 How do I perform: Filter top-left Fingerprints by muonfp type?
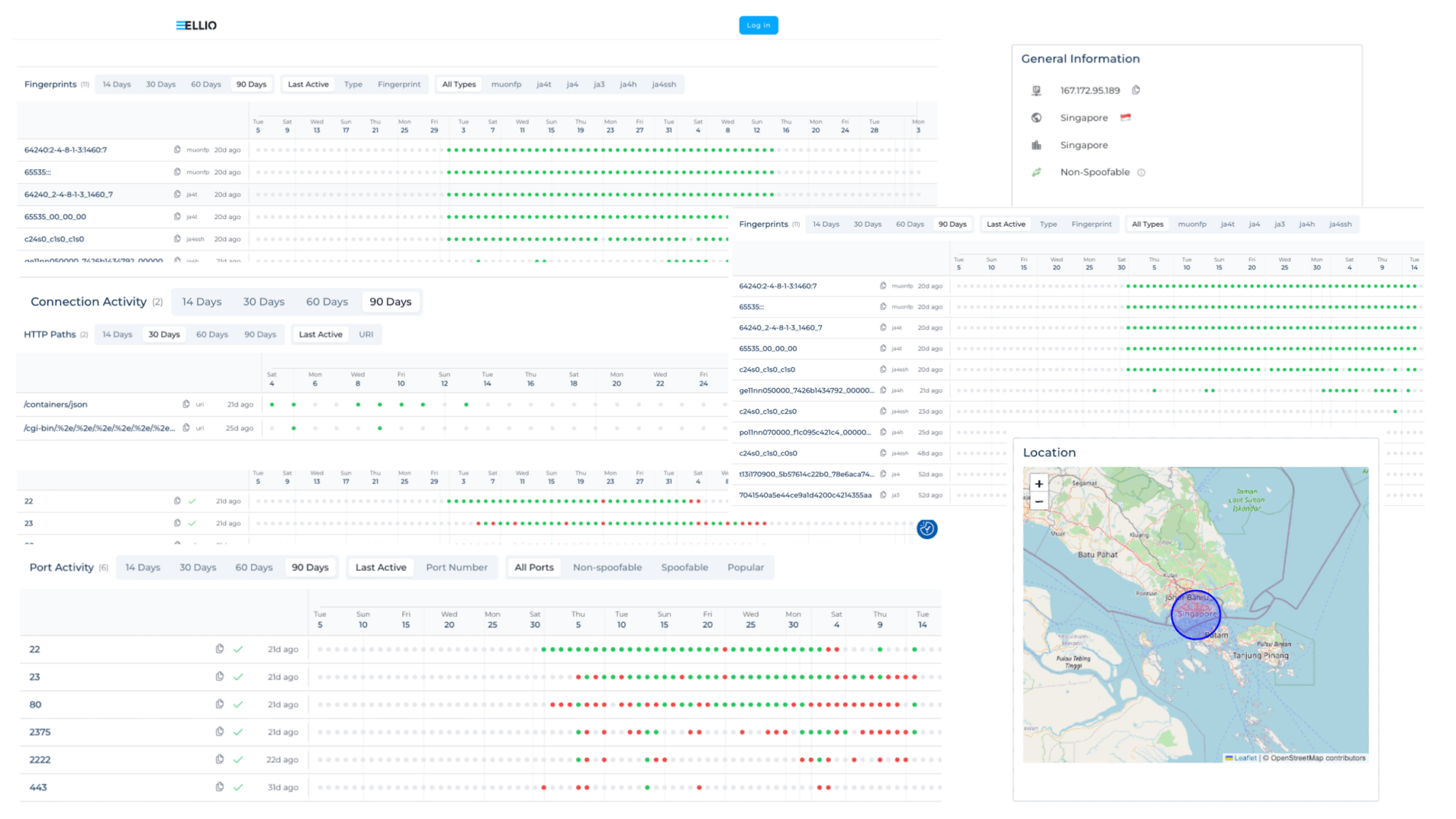pyautogui.click(x=506, y=85)
